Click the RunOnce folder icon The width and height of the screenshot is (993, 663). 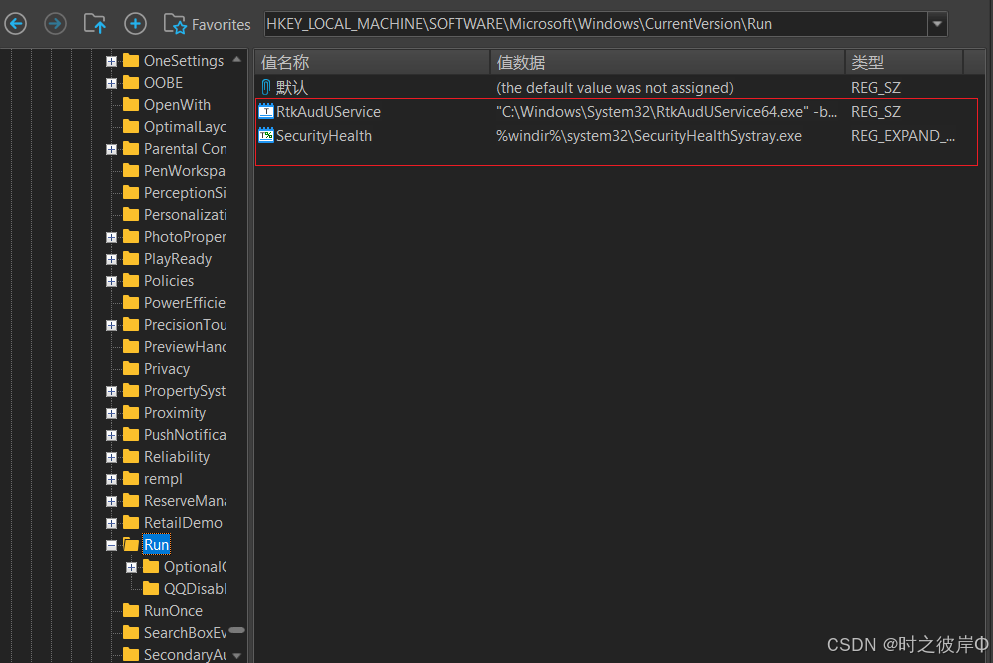131,610
